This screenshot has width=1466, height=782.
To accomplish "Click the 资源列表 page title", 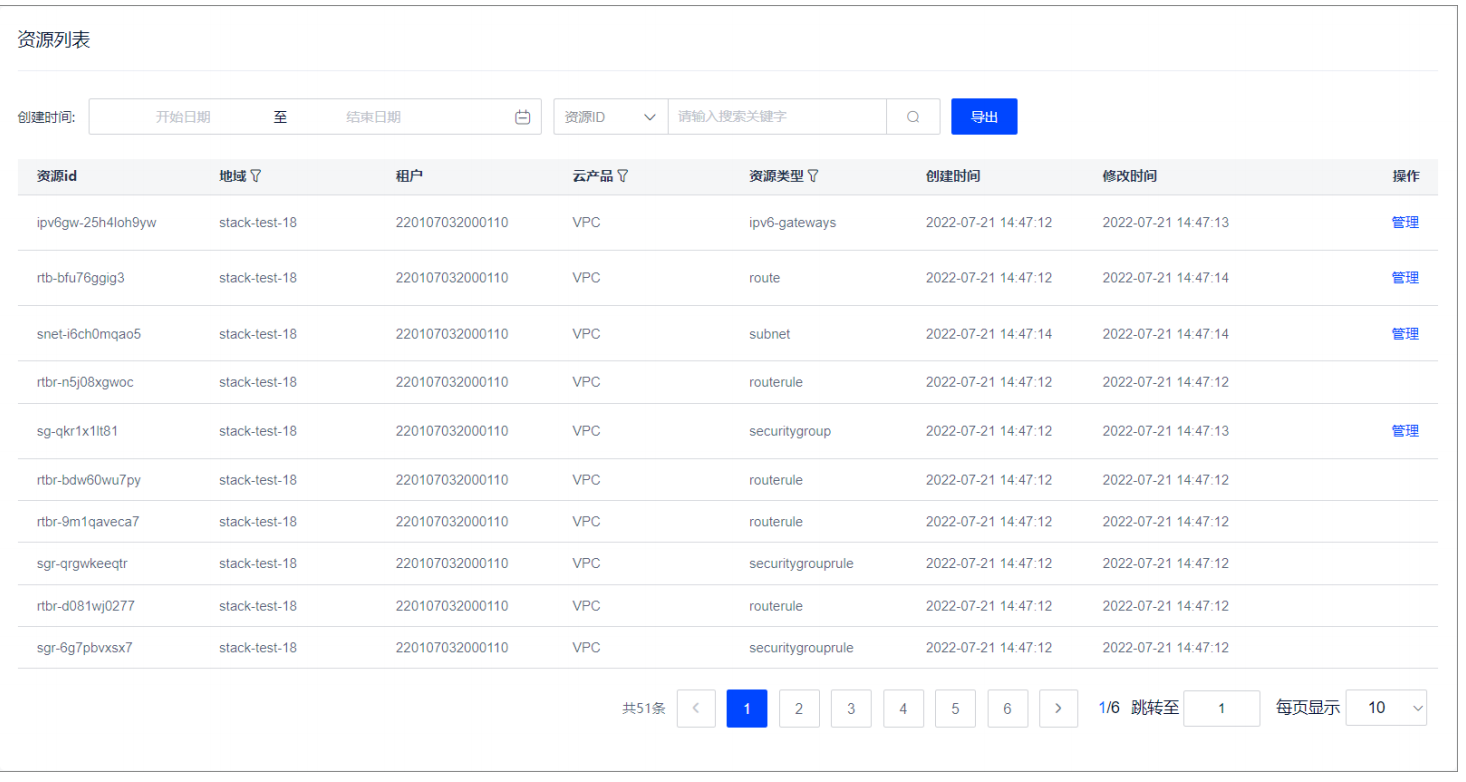I will point(54,41).
